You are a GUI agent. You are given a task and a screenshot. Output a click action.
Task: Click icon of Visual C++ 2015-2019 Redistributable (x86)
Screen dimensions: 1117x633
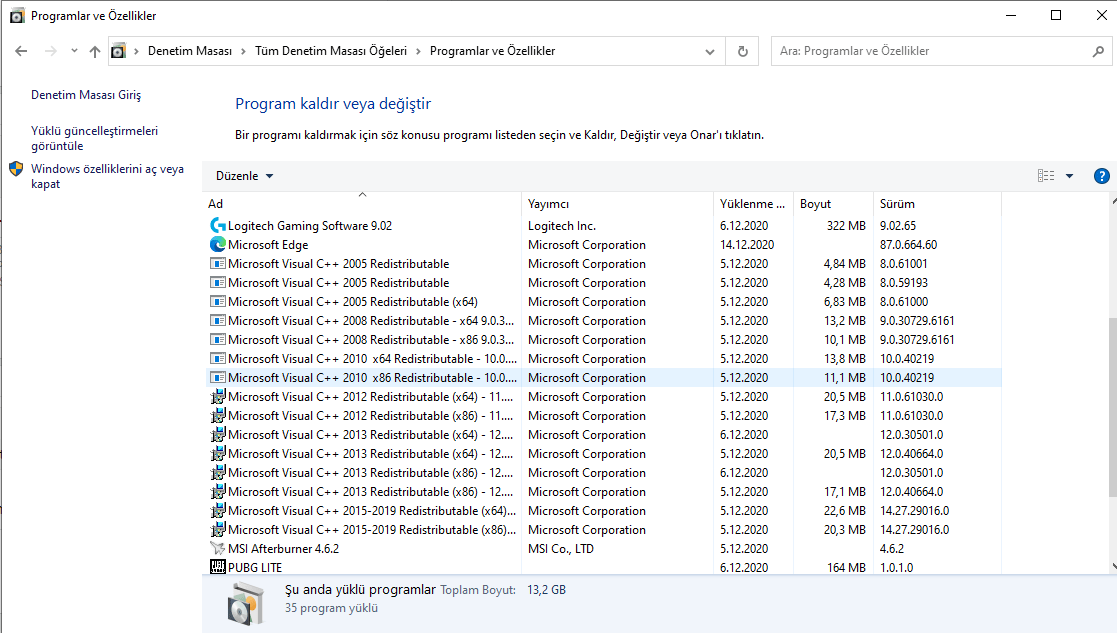218,529
